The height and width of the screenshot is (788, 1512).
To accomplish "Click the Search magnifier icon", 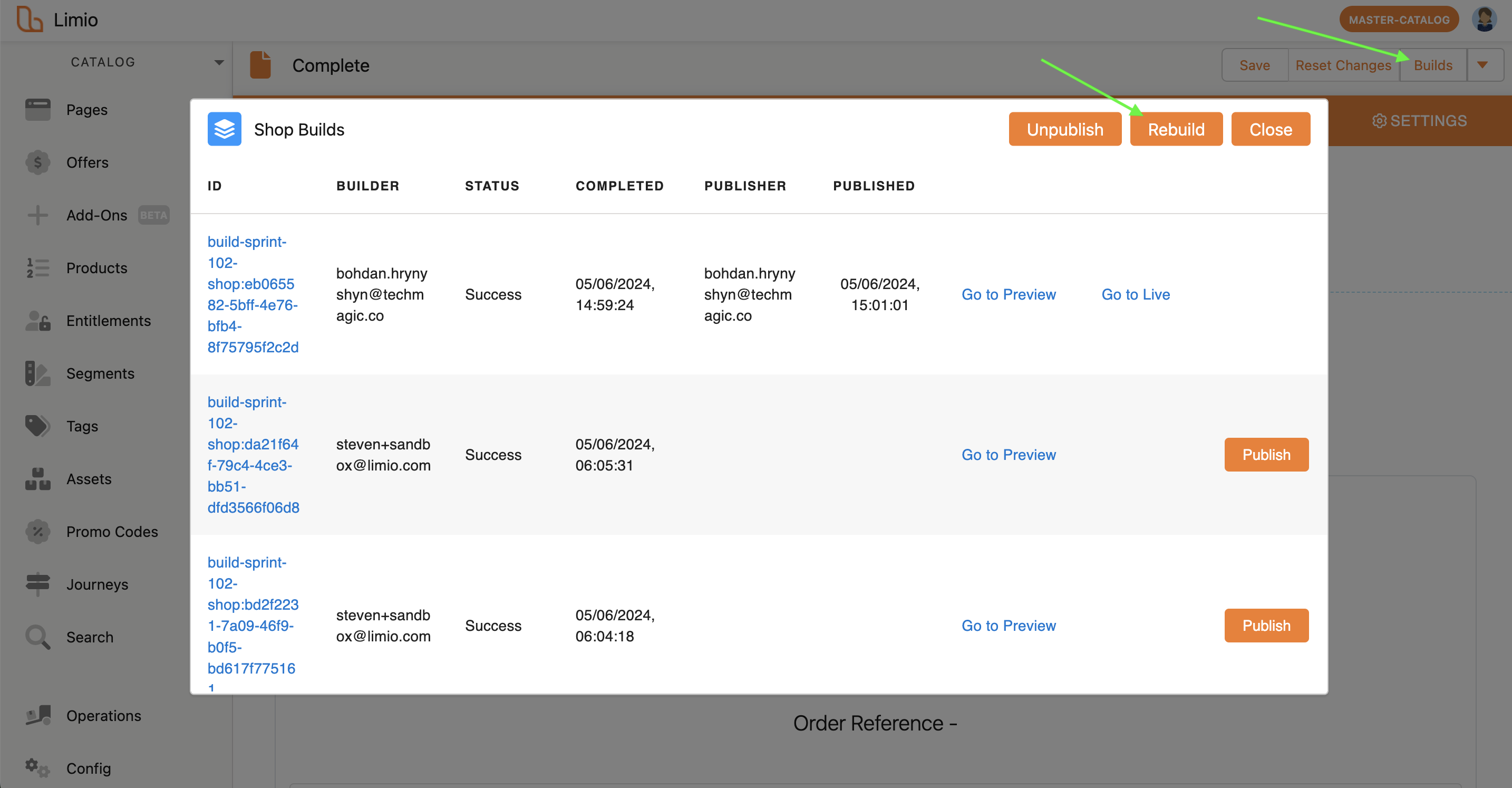I will (x=37, y=637).
